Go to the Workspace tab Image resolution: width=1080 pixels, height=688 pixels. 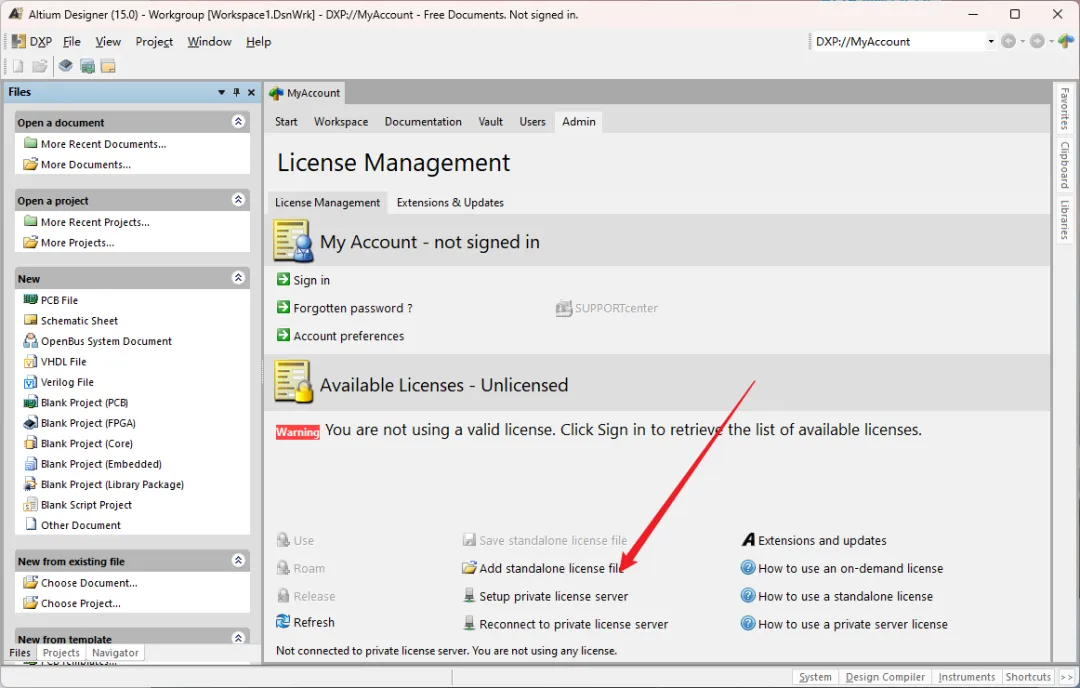[341, 122]
